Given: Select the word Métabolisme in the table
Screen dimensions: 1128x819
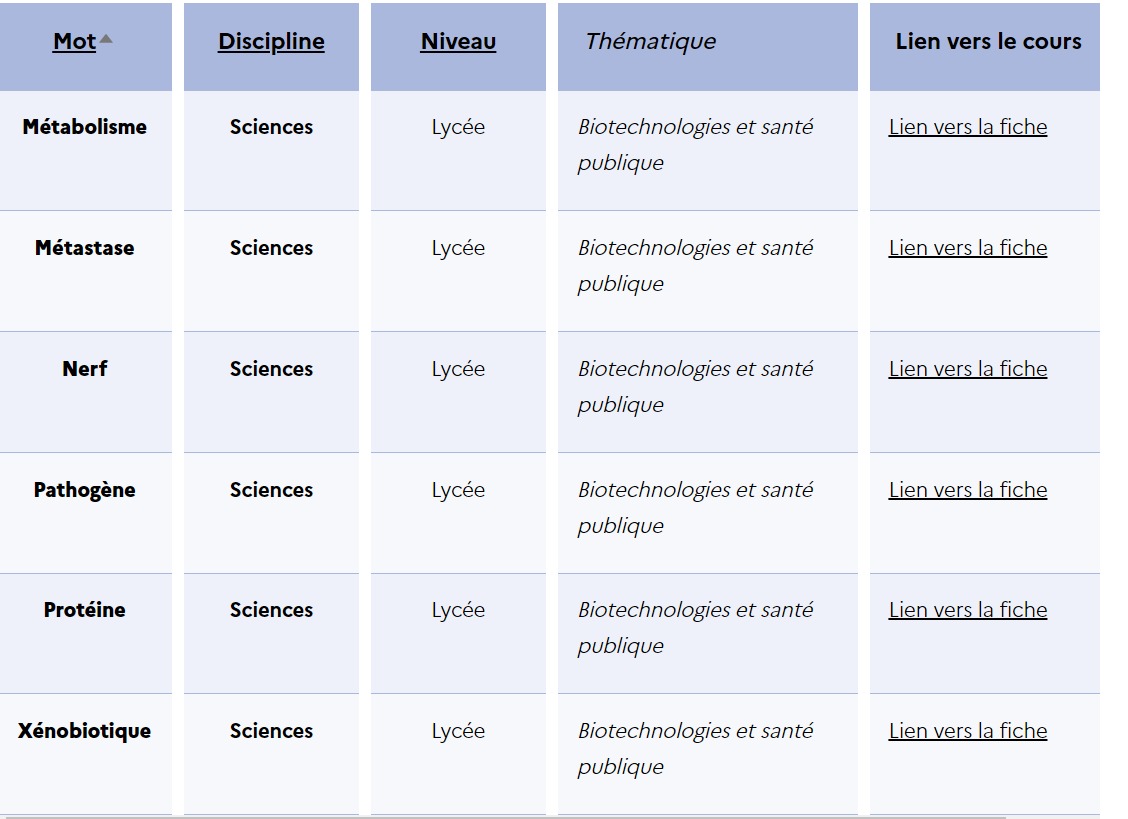Looking at the screenshot, I should tap(85, 127).
